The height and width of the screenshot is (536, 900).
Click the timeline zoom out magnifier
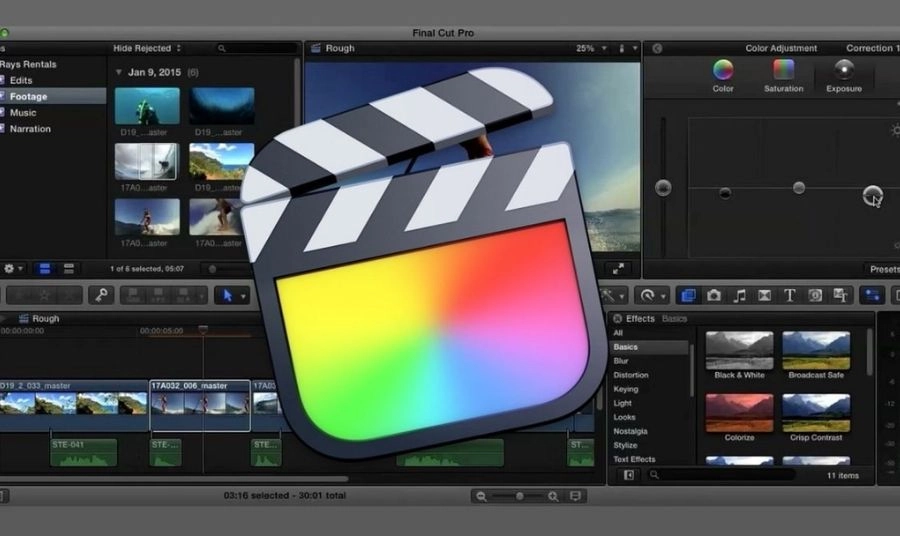pyautogui.click(x=481, y=496)
